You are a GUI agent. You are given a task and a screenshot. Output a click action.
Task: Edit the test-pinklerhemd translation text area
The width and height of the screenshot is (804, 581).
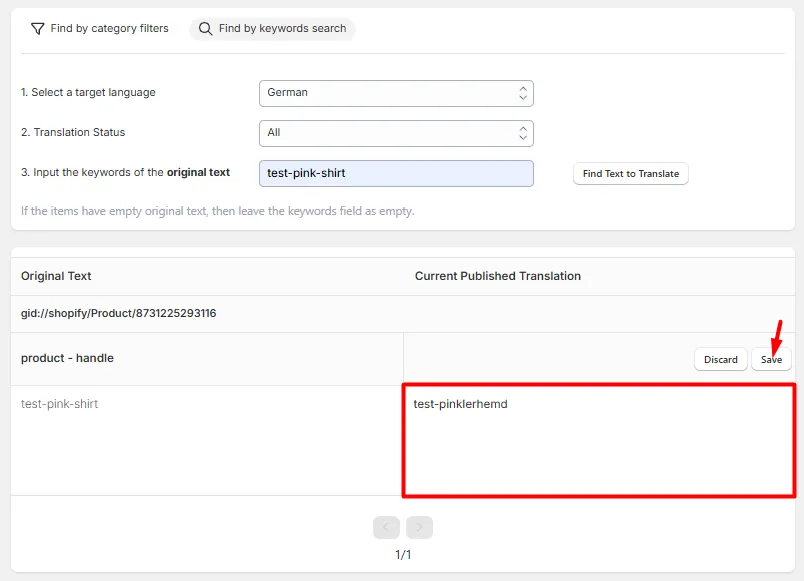coord(599,440)
